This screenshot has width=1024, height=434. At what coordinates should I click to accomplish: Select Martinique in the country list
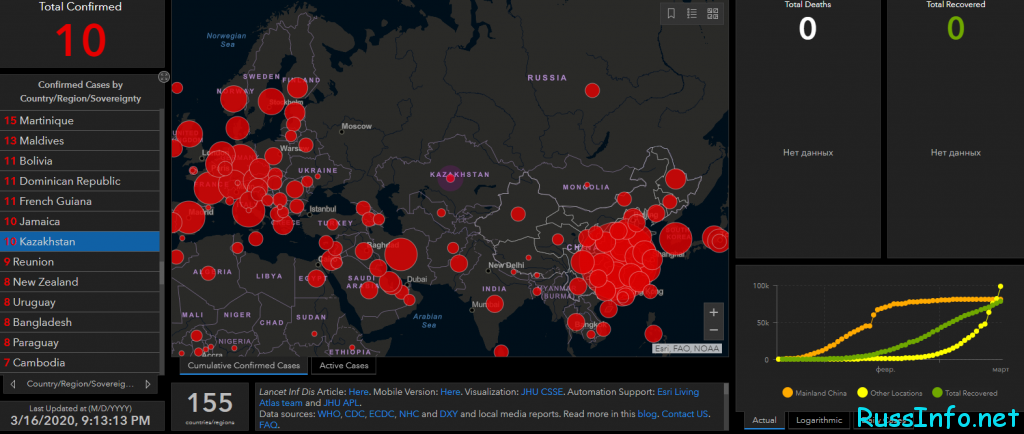pyautogui.click(x=80, y=121)
